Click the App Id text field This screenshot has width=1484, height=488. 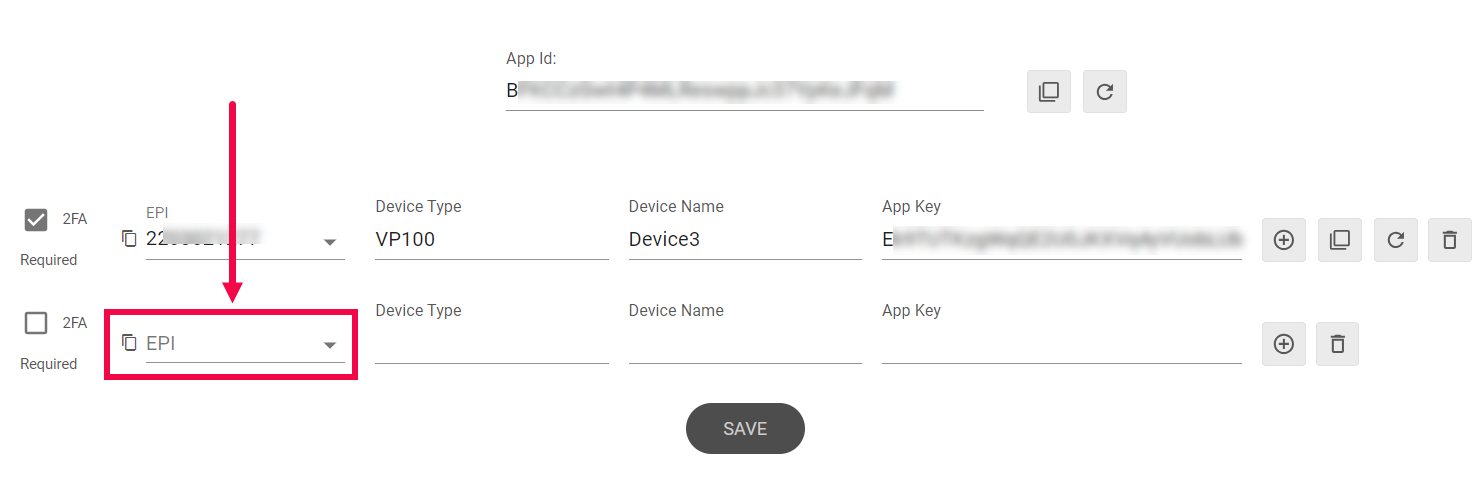(744, 91)
